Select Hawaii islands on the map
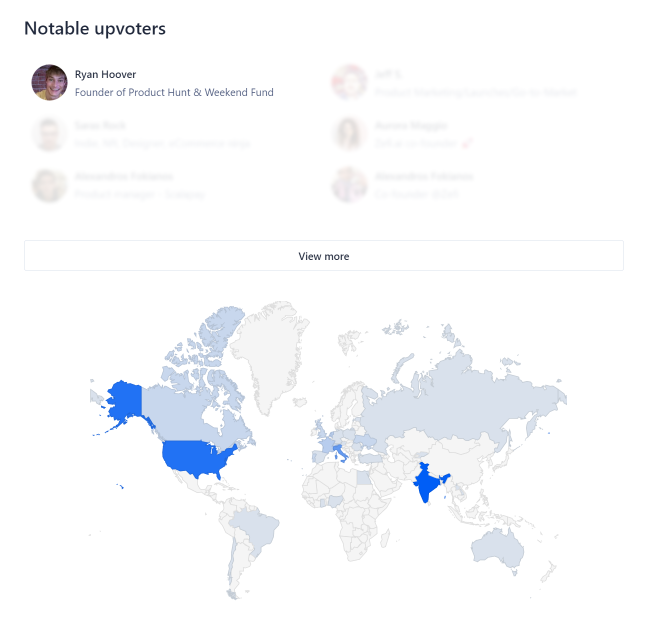 point(120,486)
